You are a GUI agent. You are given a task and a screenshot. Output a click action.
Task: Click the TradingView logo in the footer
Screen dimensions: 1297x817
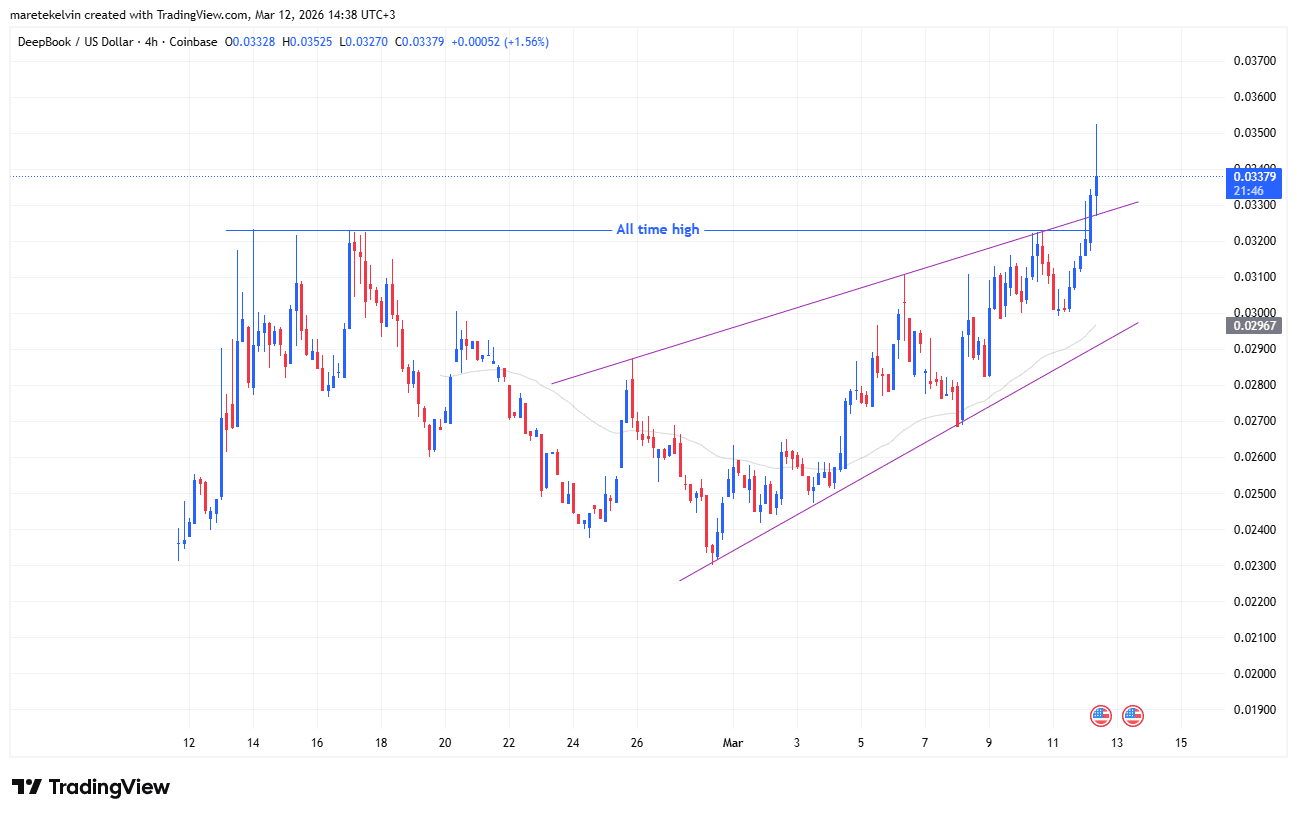[91, 787]
